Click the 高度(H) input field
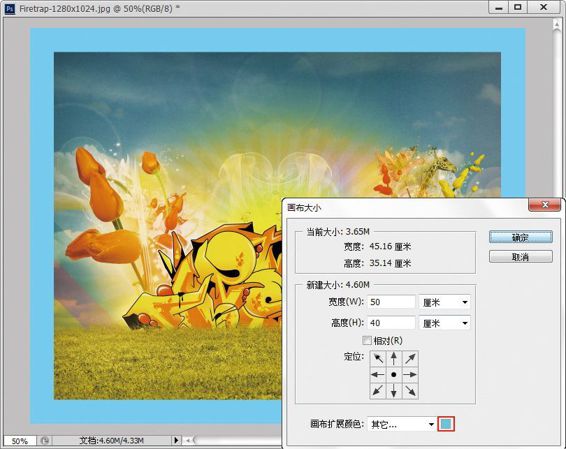Viewport: 566px width, 449px height. 392,323
